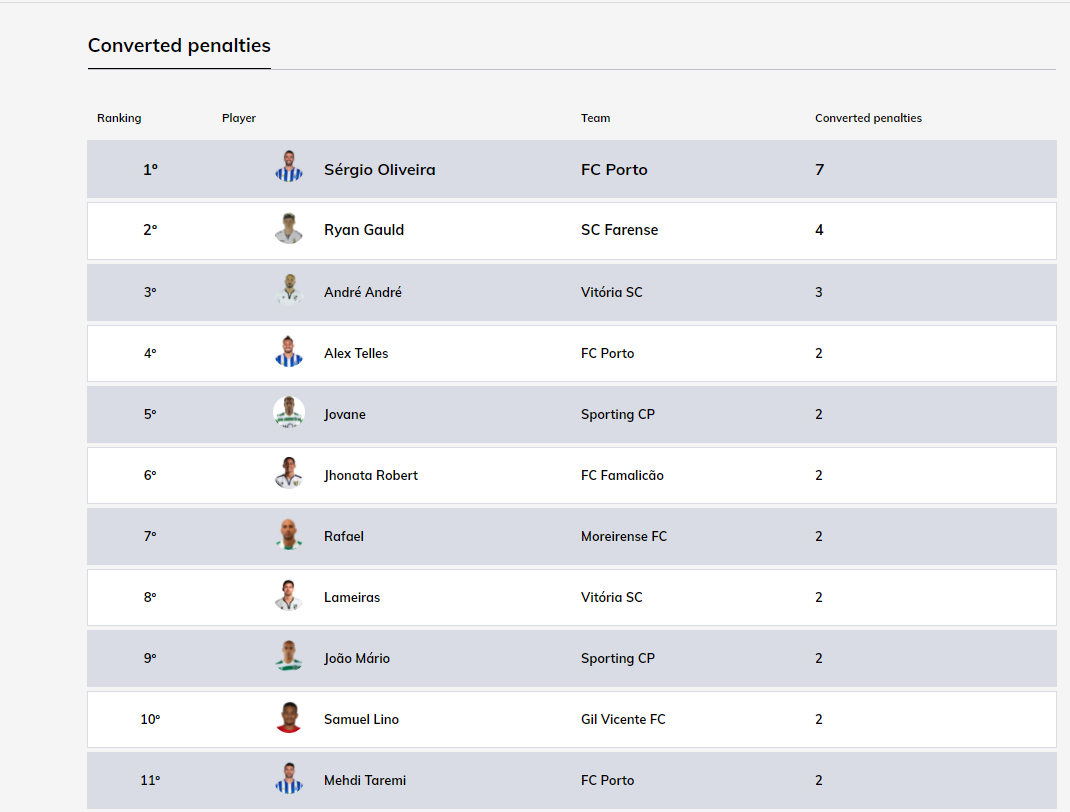The image size is (1070, 812).
Task: Click the Converted penalties column header
Action: point(868,118)
